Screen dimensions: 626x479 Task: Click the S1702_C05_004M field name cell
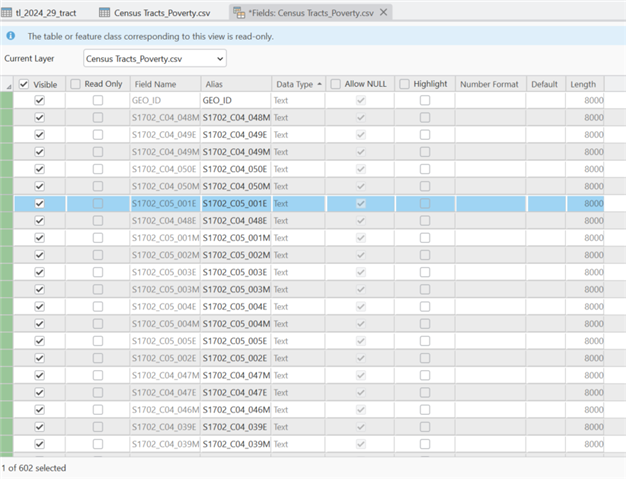(165, 324)
